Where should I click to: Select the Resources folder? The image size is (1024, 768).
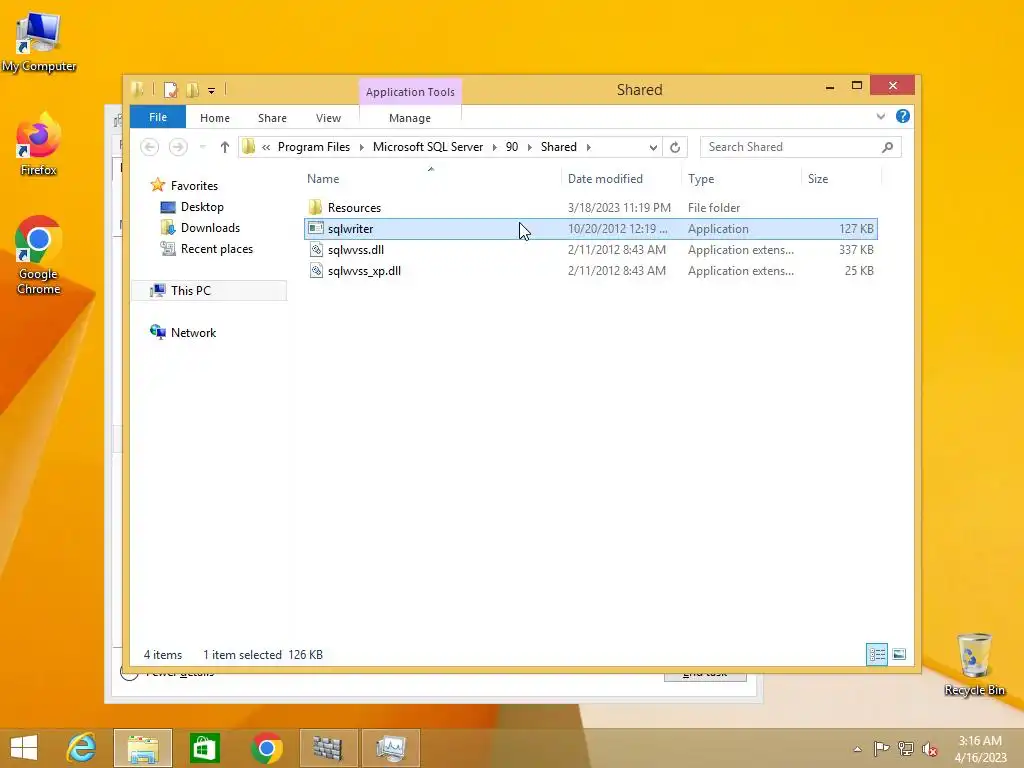[x=354, y=208]
